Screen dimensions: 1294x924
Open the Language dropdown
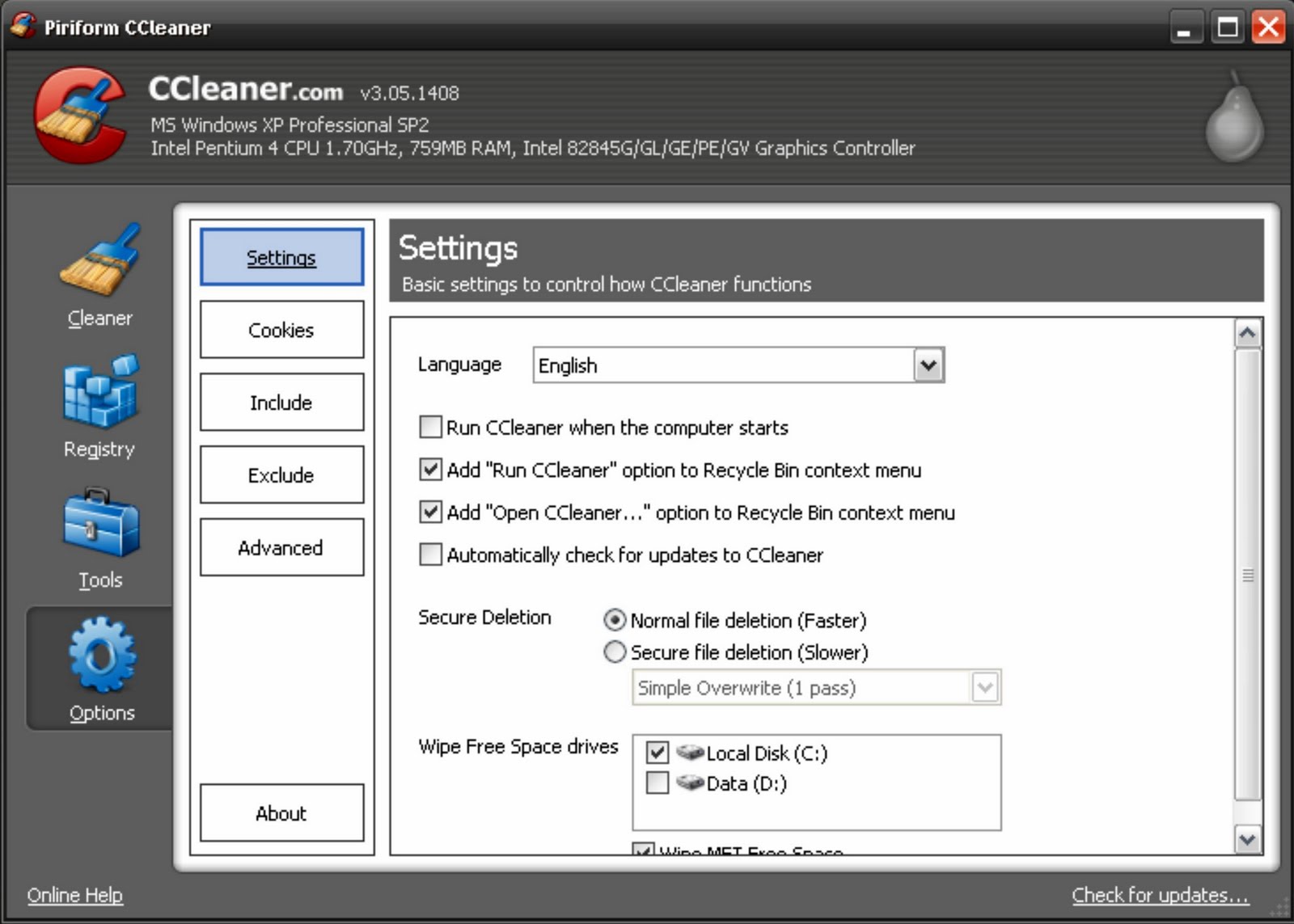click(928, 365)
